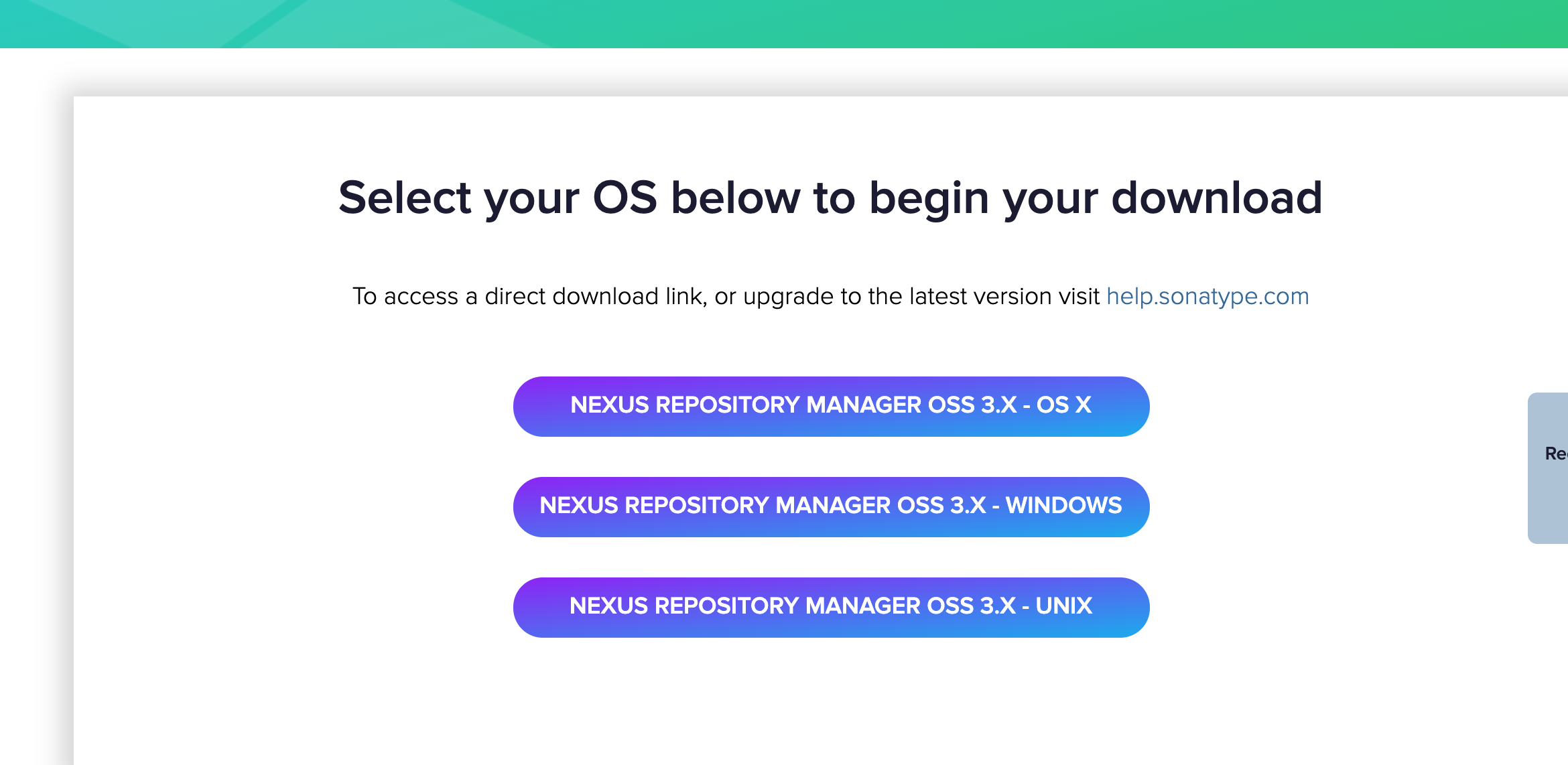Click the 'OS X' label on the first button

click(x=1063, y=405)
